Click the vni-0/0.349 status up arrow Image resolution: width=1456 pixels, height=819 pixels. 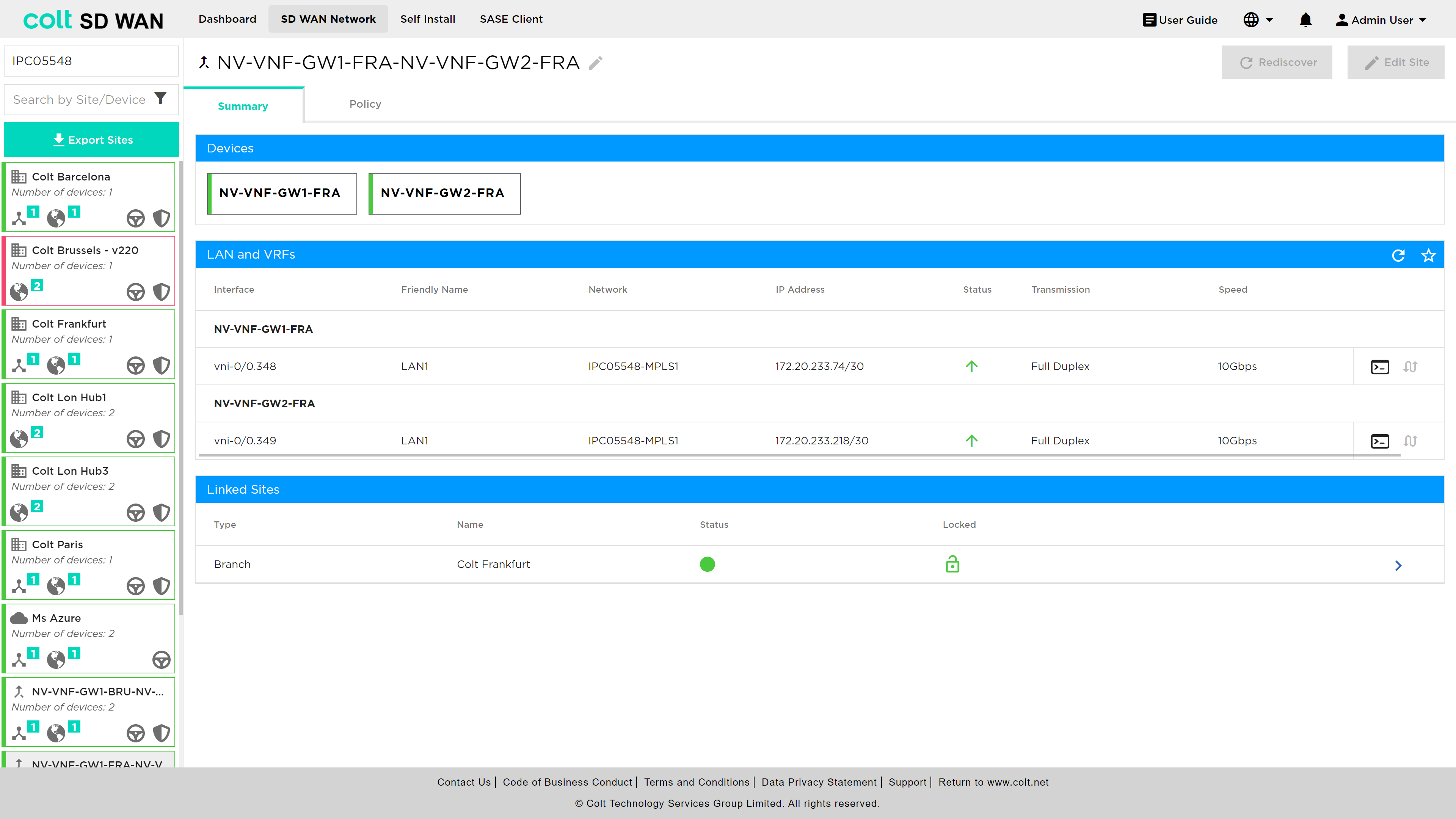coord(971,440)
